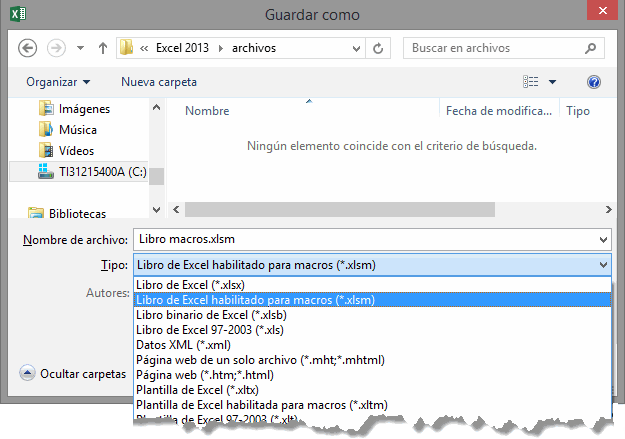
Task: Select the Imágenes folder in sidebar
Action: 83,109
